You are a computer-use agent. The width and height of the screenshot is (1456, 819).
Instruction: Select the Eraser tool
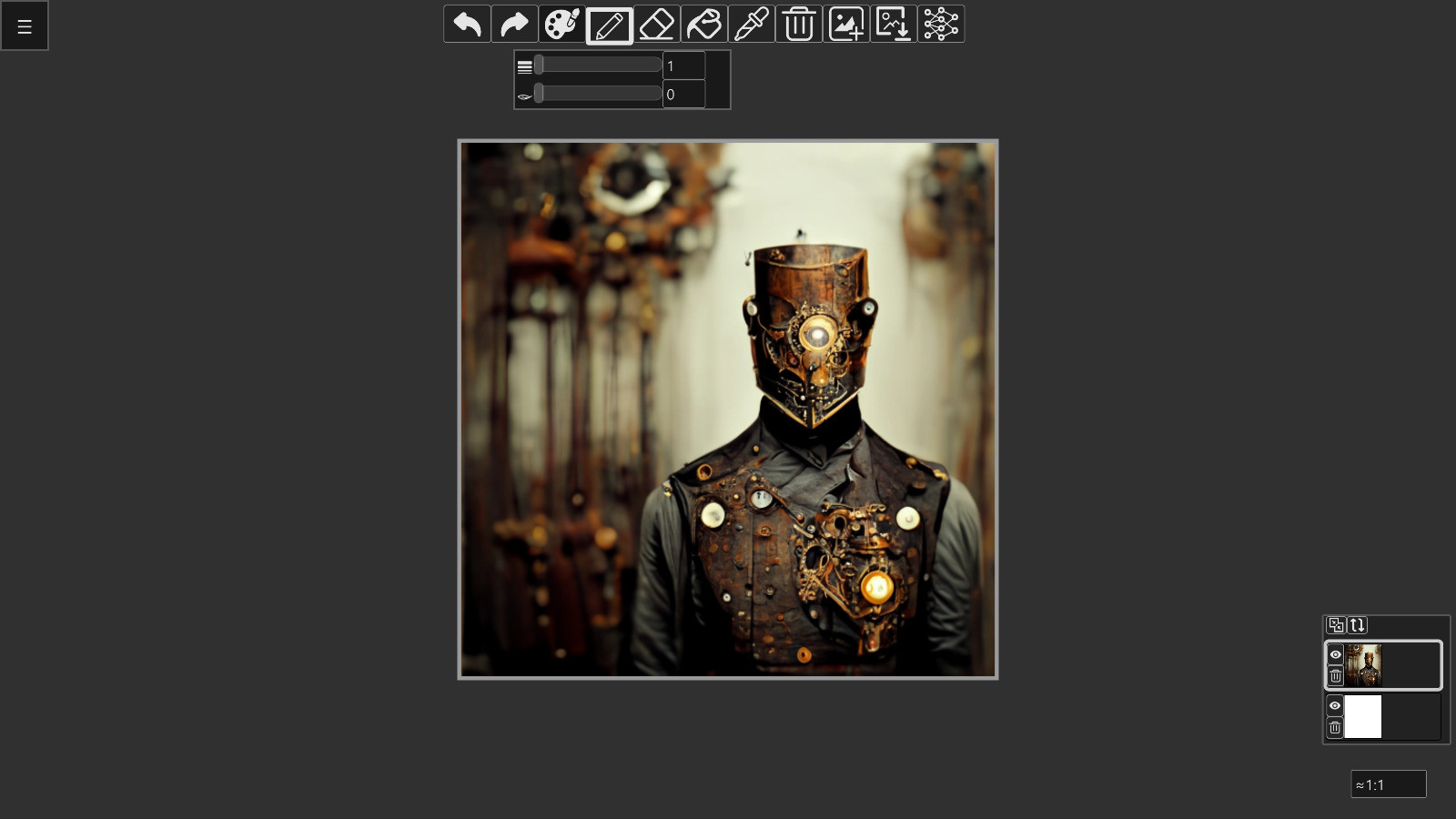click(656, 24)
